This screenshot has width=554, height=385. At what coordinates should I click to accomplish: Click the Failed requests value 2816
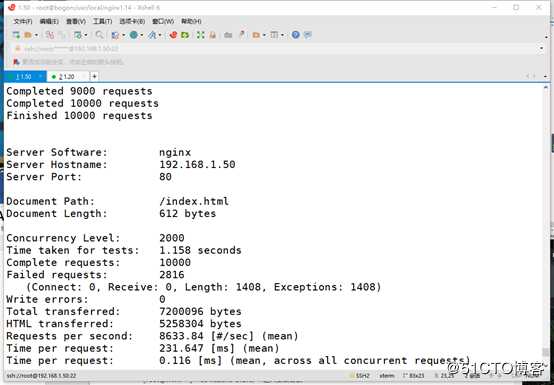(172, 275)
